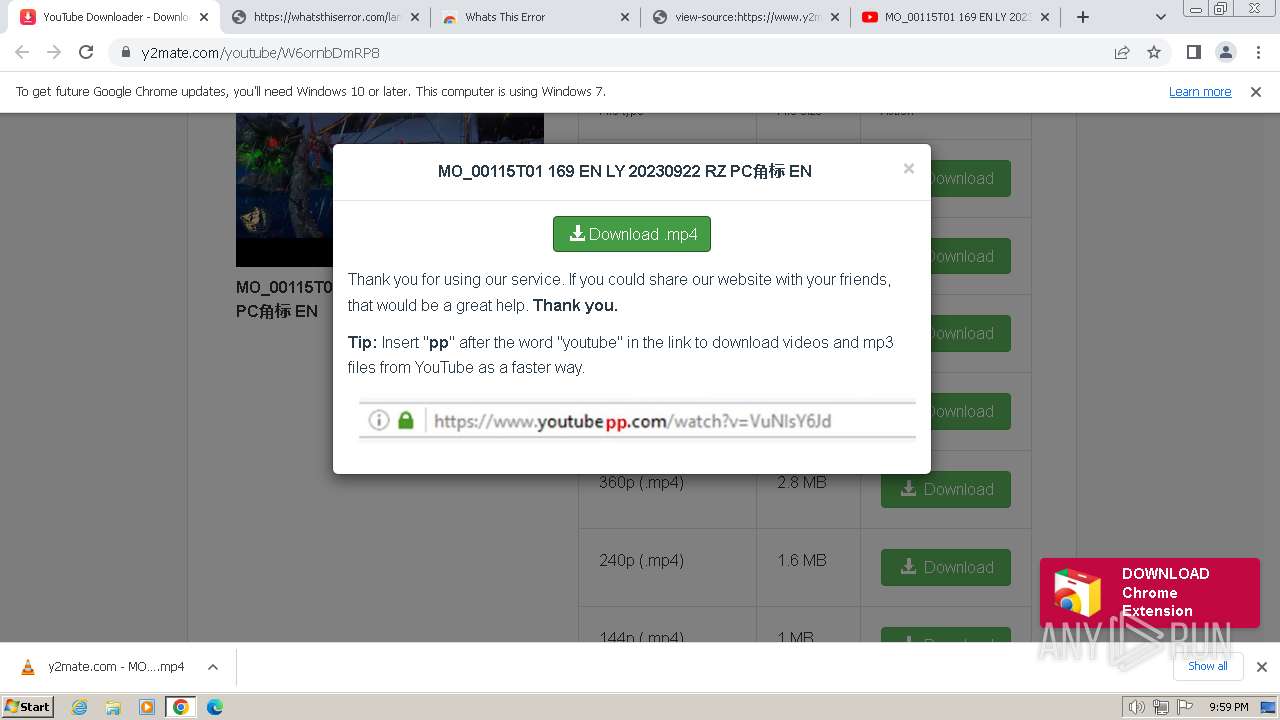Close the Whats This Error tab
This screenshot has width=1280, height=720.
tap(625, 17)
